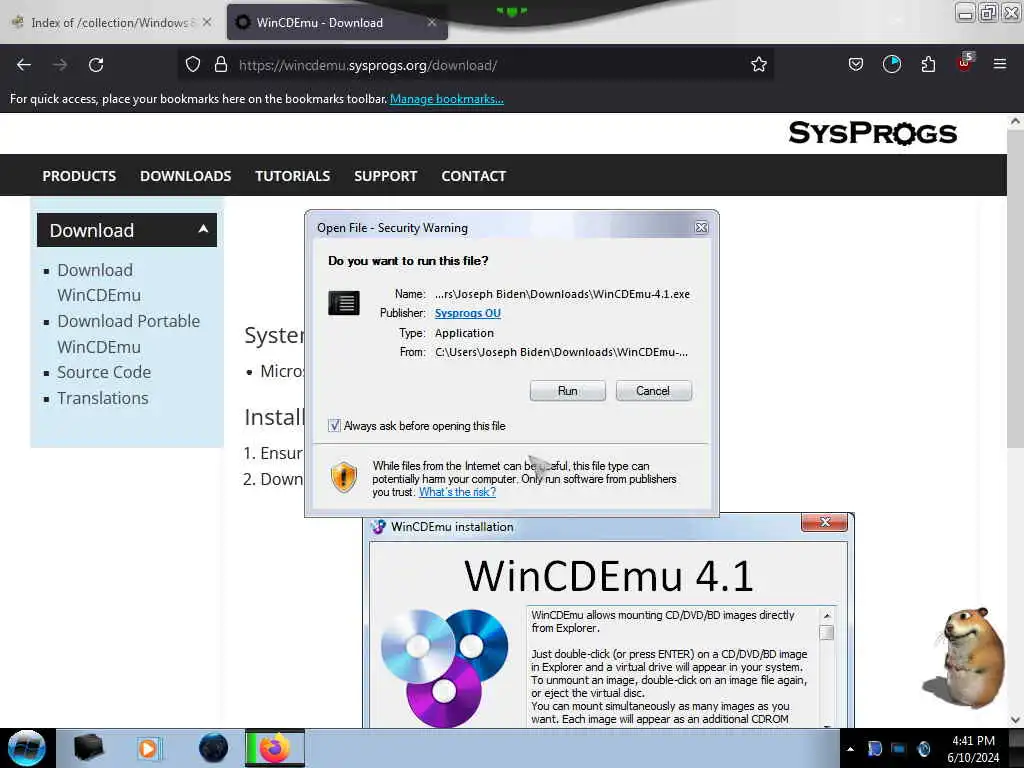Open the SUPPORT menu

point(385,176)
